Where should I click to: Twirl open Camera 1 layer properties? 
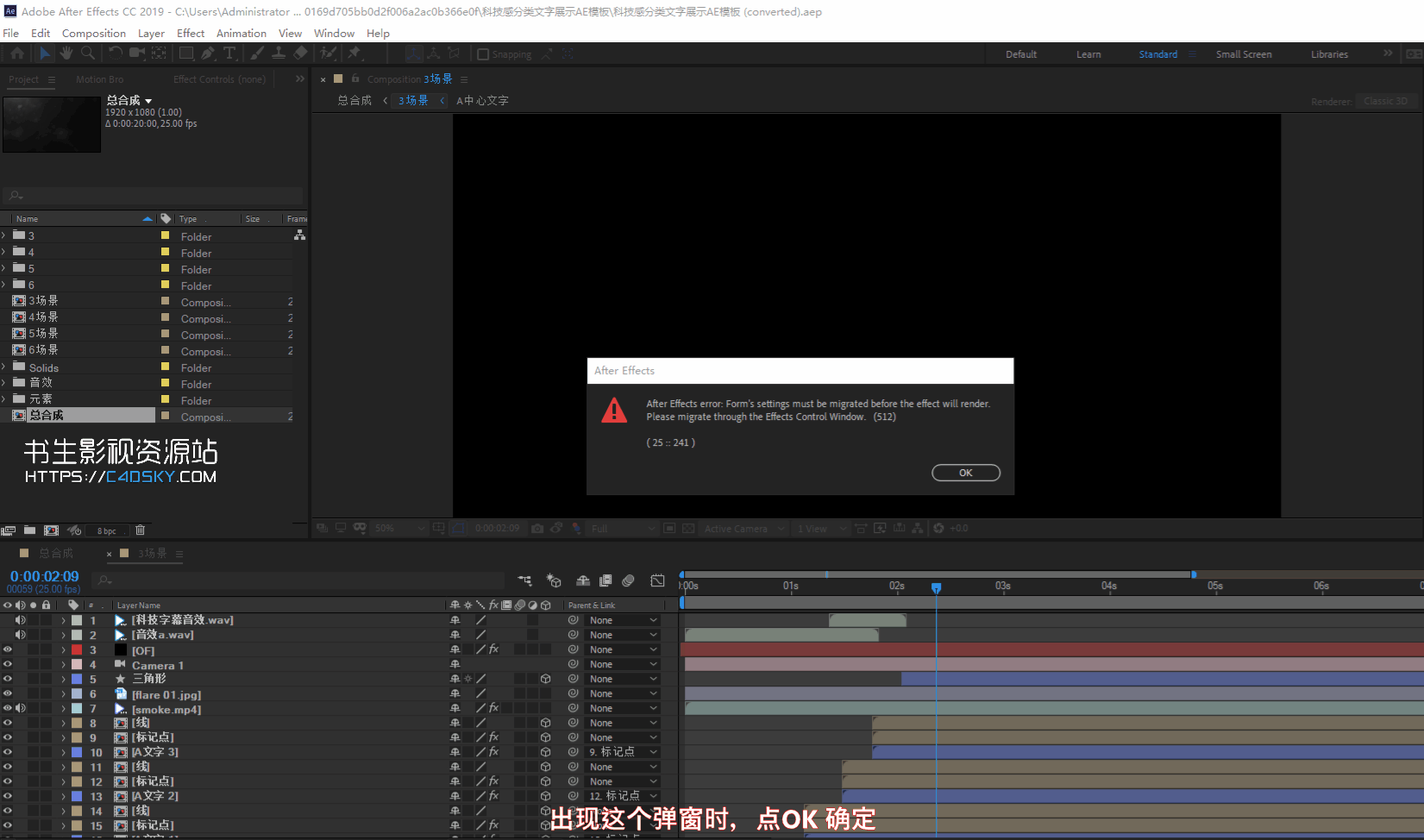tap(63, 665)
